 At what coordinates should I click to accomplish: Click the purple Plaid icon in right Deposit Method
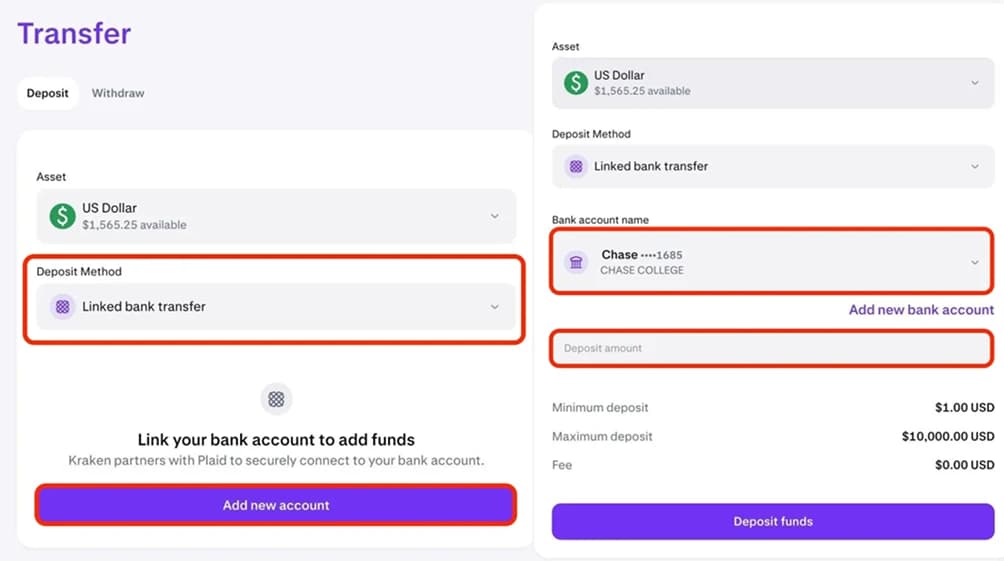576,166
